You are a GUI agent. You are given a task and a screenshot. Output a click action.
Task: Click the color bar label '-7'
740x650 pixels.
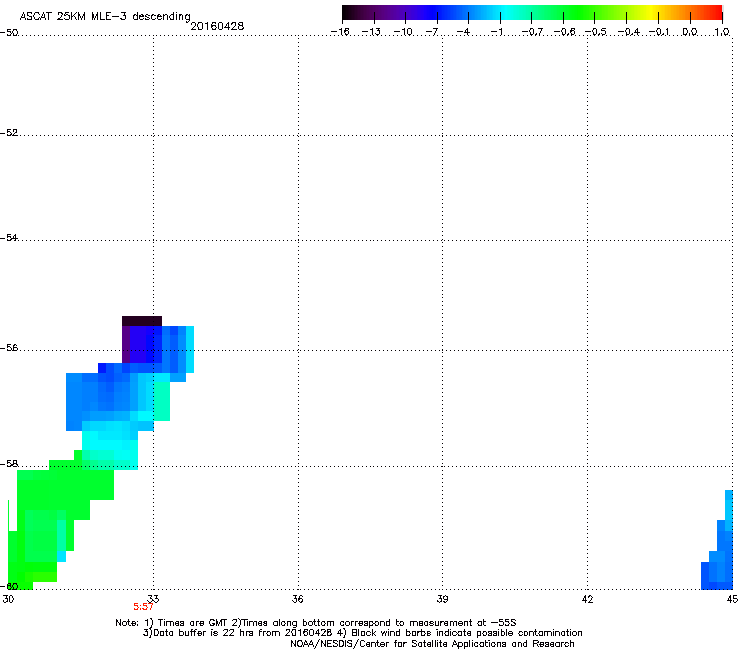click(x=432, y=32)
